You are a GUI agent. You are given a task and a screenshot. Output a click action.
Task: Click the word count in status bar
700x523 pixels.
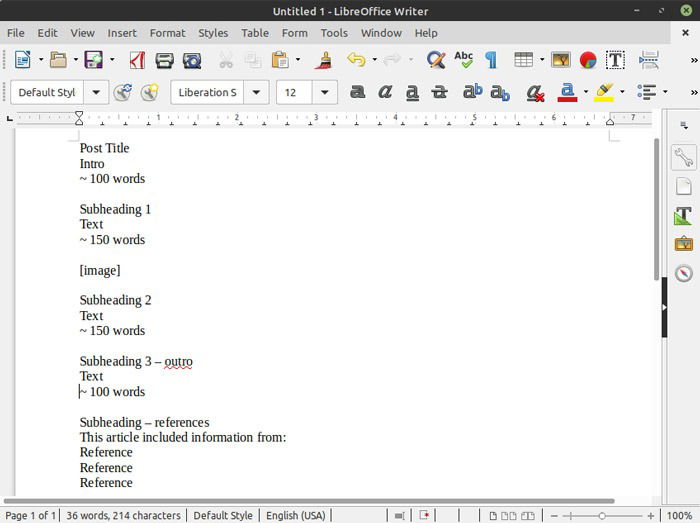click(123, 516)
